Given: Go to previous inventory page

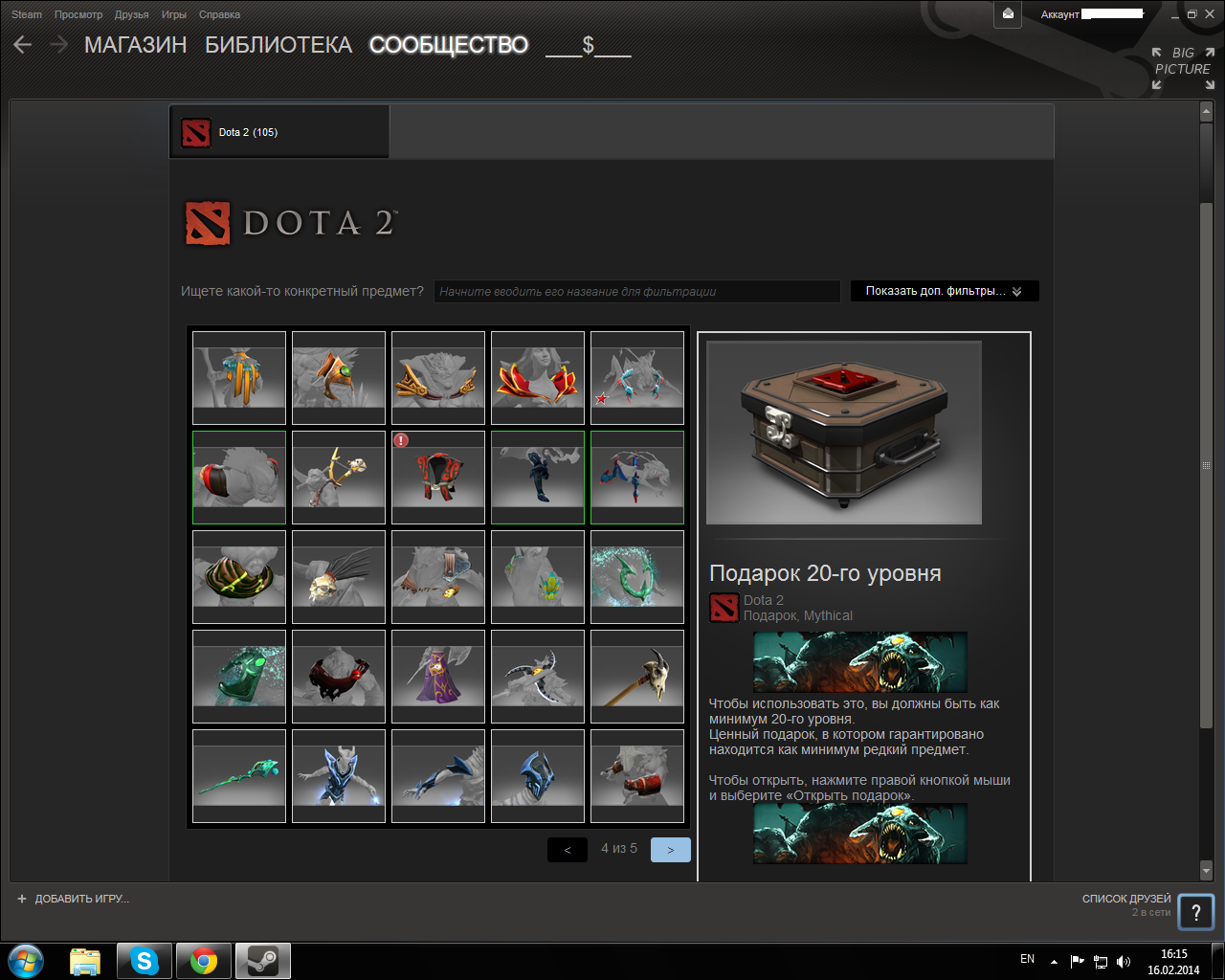Looking at the screenshot, I should pyautogui.click(x=568, y=850).
